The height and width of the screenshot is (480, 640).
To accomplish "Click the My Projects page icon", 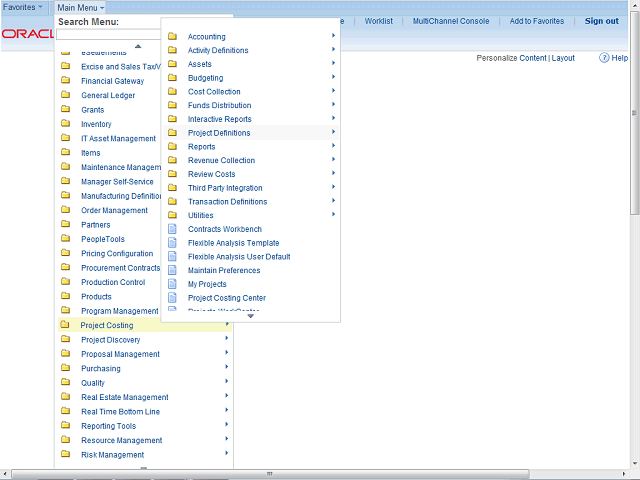I will tap(173, 284).
